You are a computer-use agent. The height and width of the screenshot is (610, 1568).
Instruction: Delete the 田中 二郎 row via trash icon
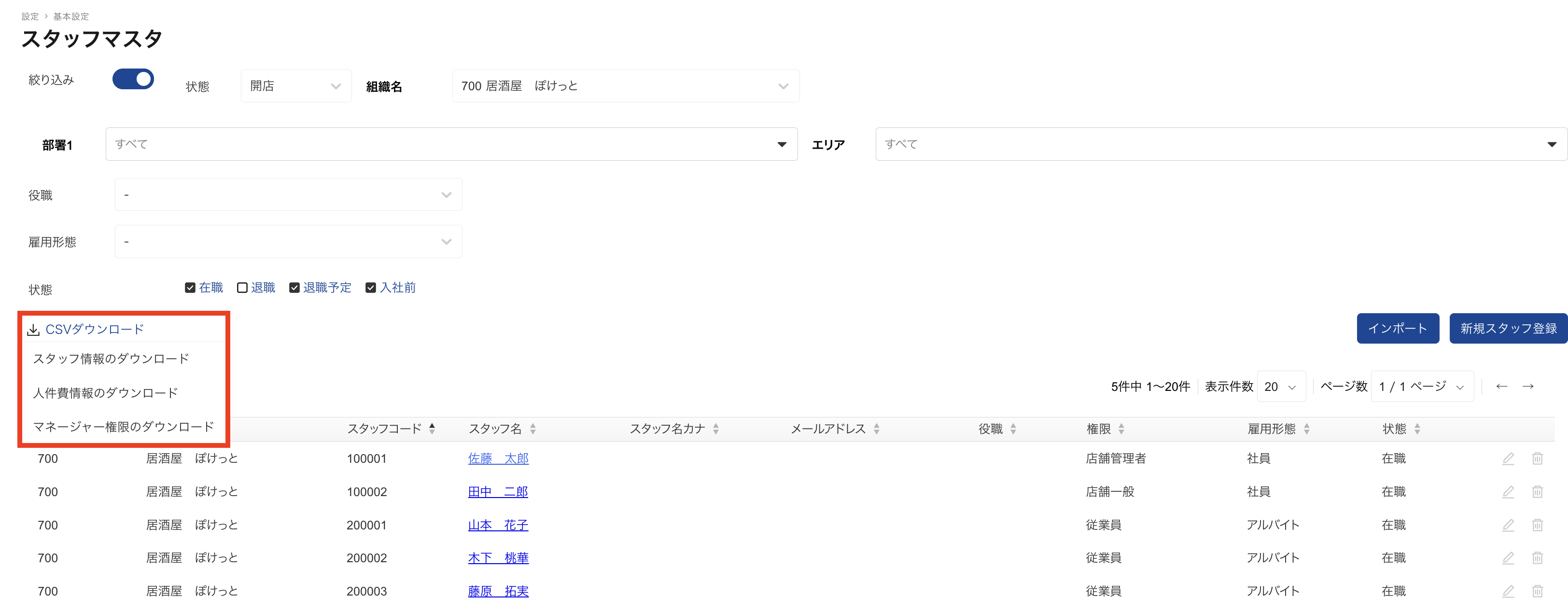pyautogui.click(x=1537, y=492)
